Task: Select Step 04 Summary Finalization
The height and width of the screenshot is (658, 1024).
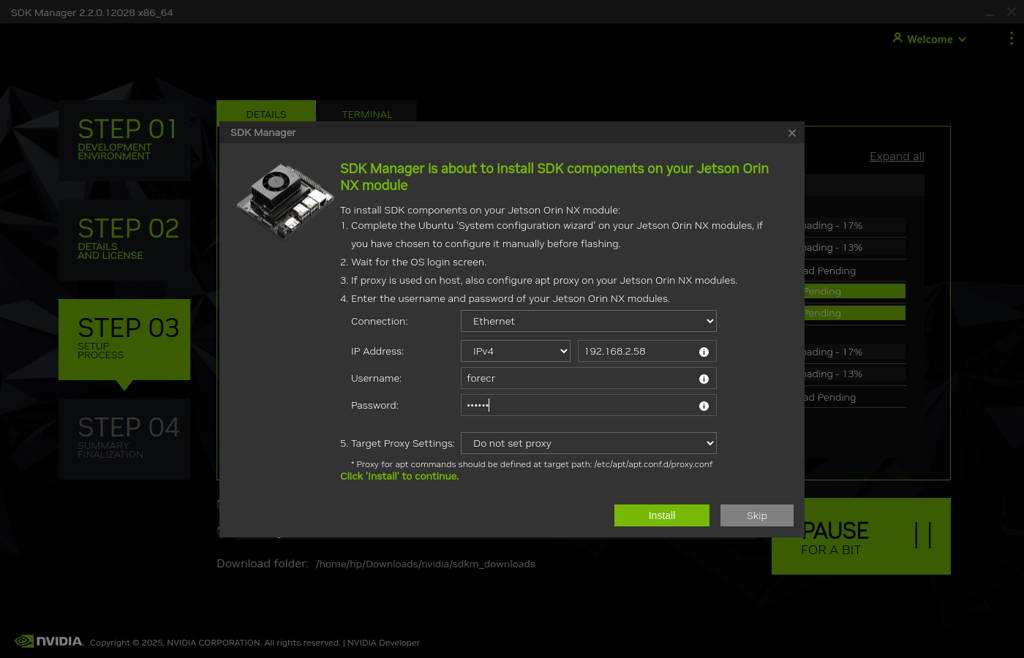Action: coord(124,439)
